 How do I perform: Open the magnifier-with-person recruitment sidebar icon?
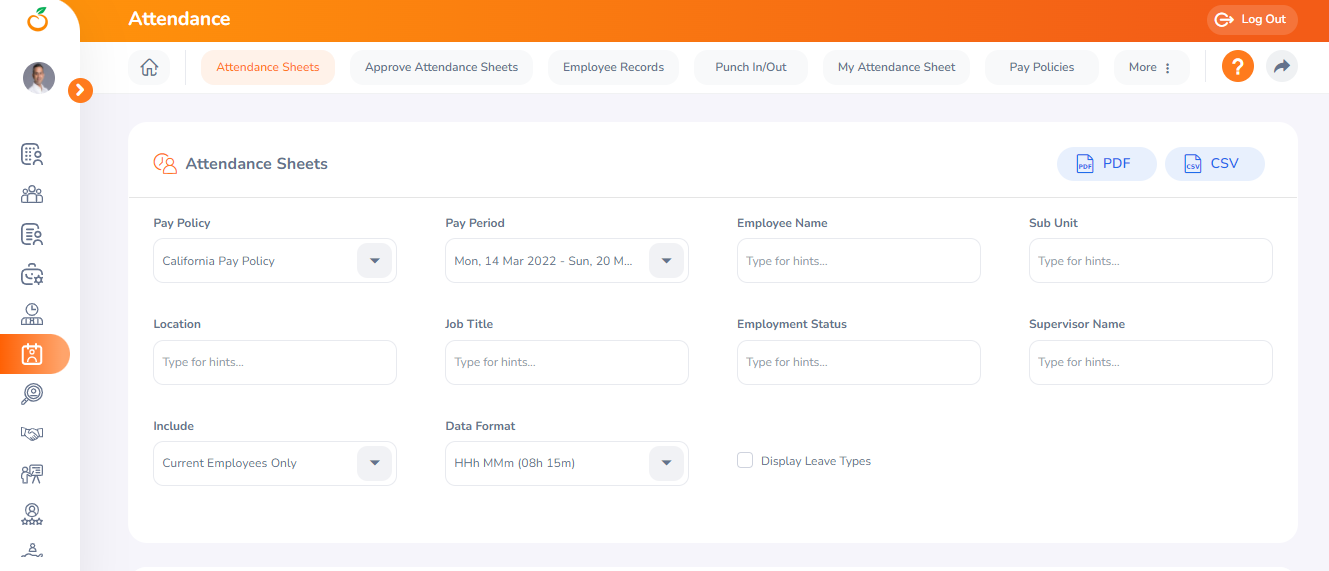(32, 394)
